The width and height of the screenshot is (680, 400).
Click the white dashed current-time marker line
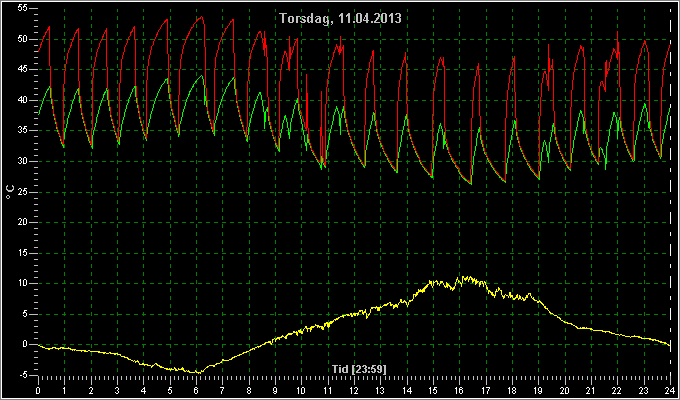pyautogui.click(x=668, y=200)
